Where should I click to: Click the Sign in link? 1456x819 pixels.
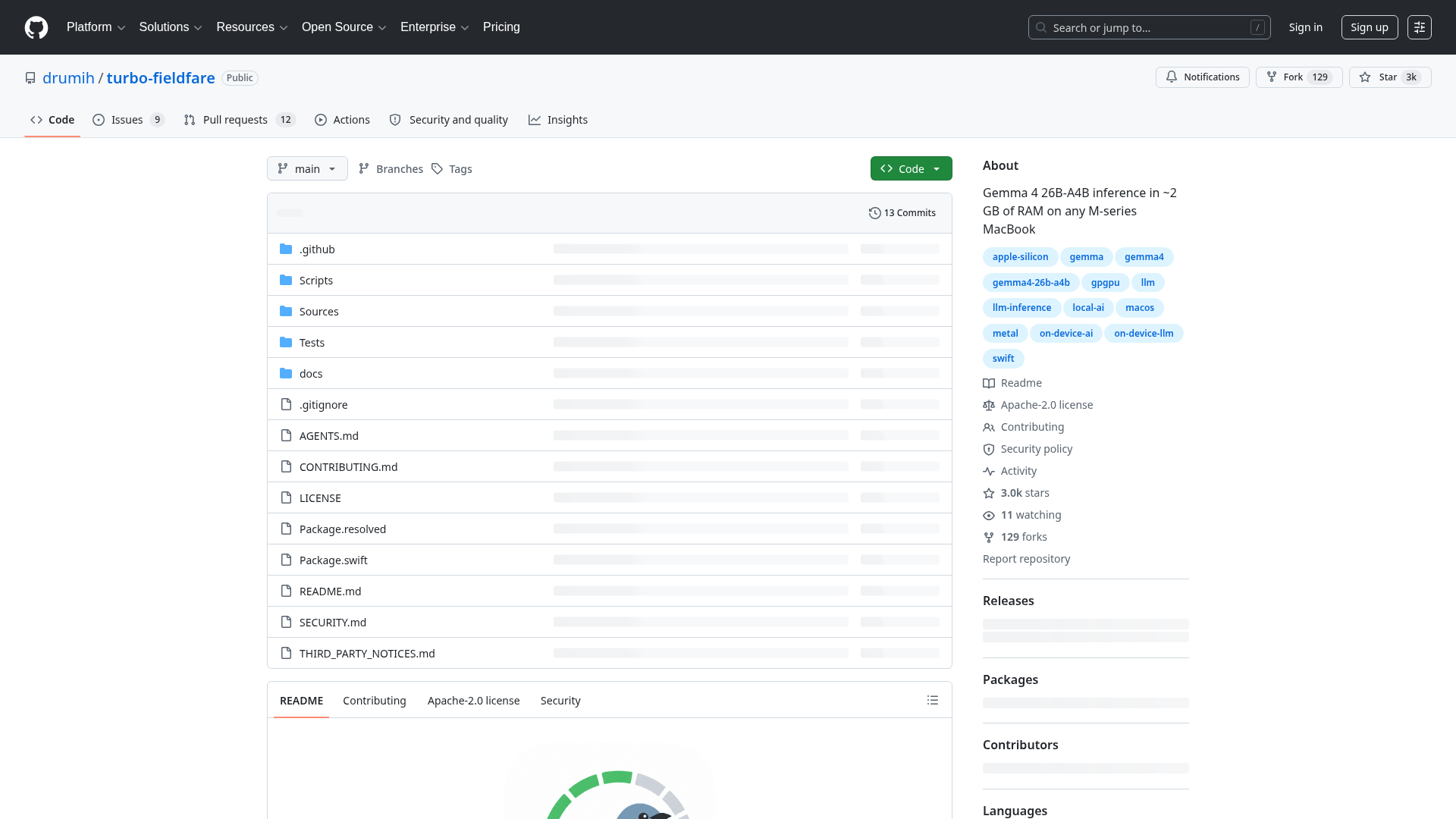[1305, 27]
